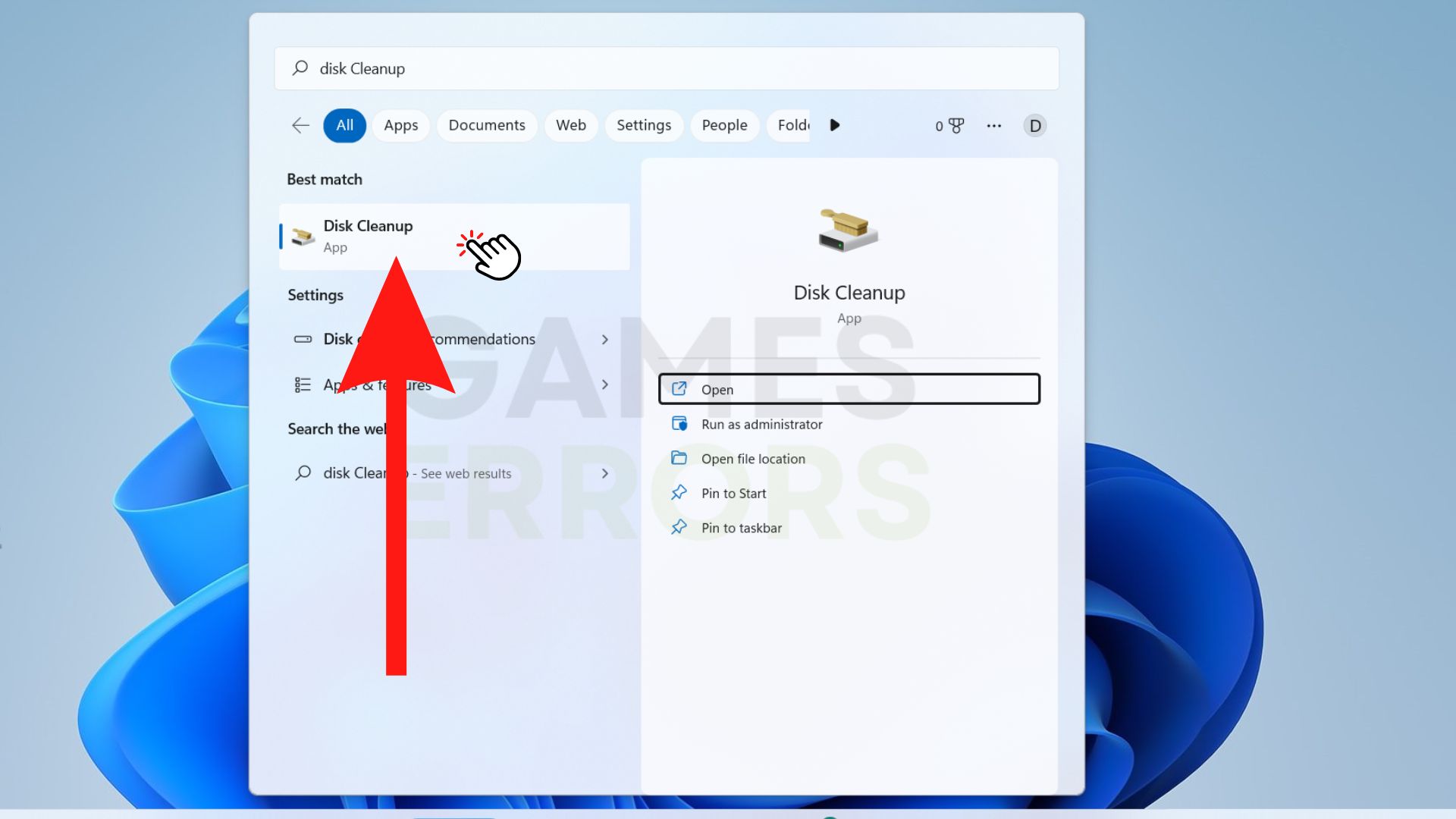Click the D user account avatar
Image resolution: width=1456 pixels, height=819 pixels.
coord(1034,126)
